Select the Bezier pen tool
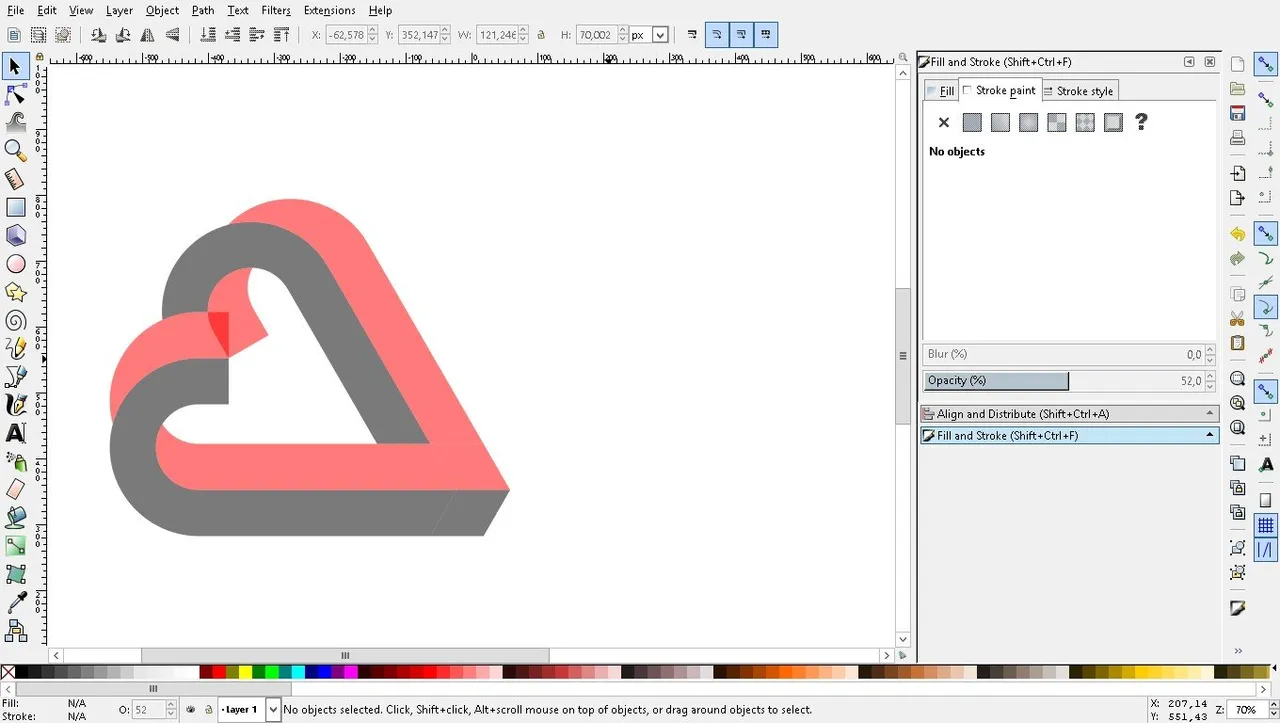Viewport: 1280px width, 723px height. 15,376
